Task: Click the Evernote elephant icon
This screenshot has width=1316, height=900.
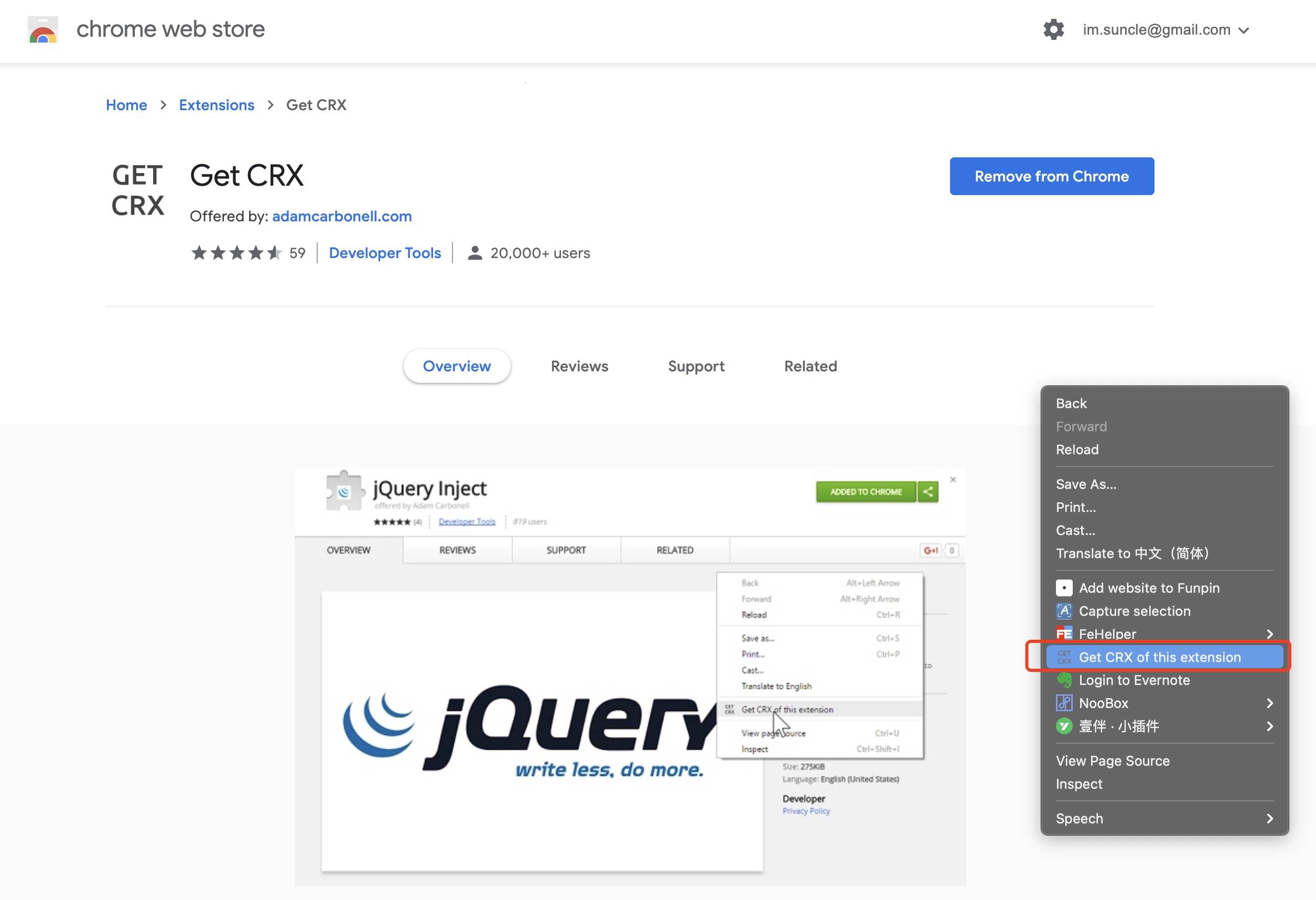Action: [x=1064, y=680]
